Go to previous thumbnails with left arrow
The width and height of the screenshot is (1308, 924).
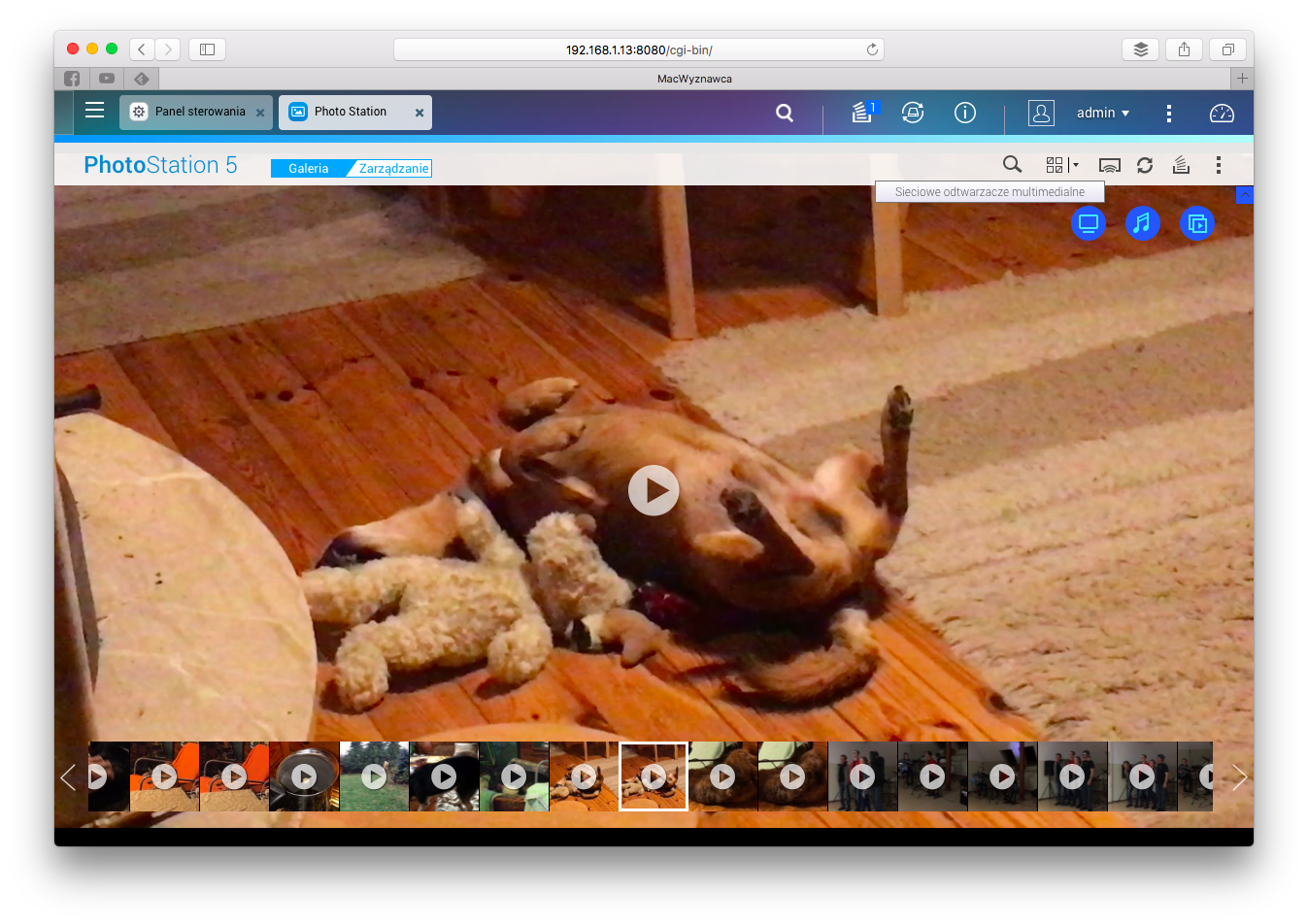(68, 776)
